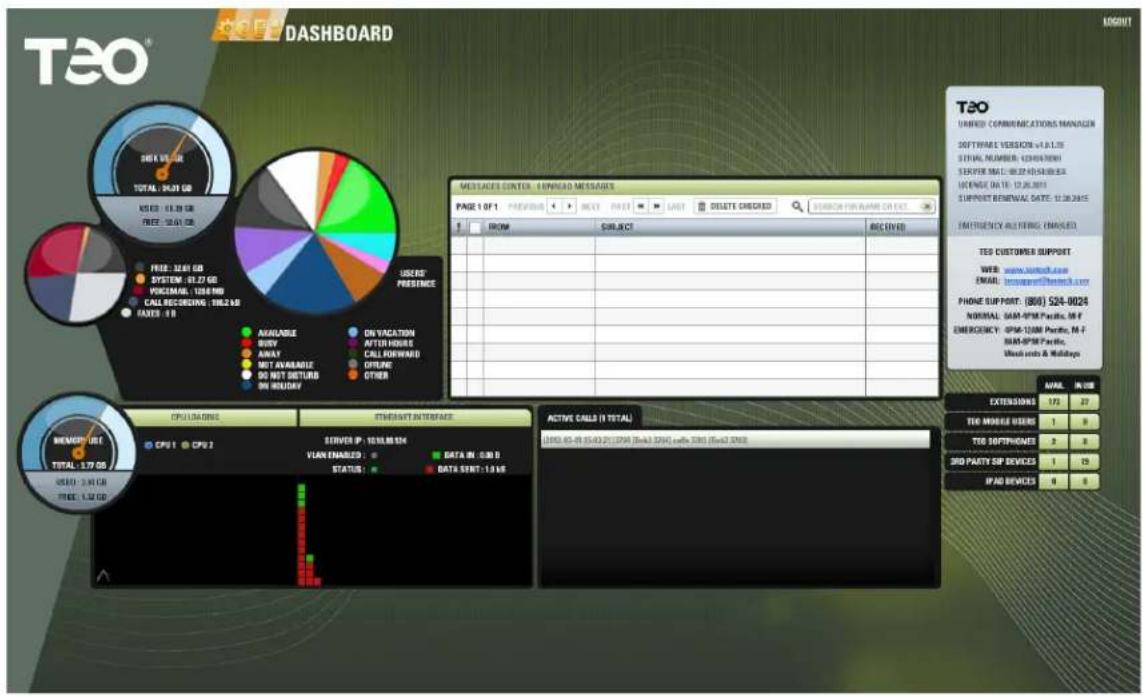Image resolution: width=1143 pixels, height=696 pixels.
Task: Click the iPad Devices available count
Action: click(x=1053, y=481)
